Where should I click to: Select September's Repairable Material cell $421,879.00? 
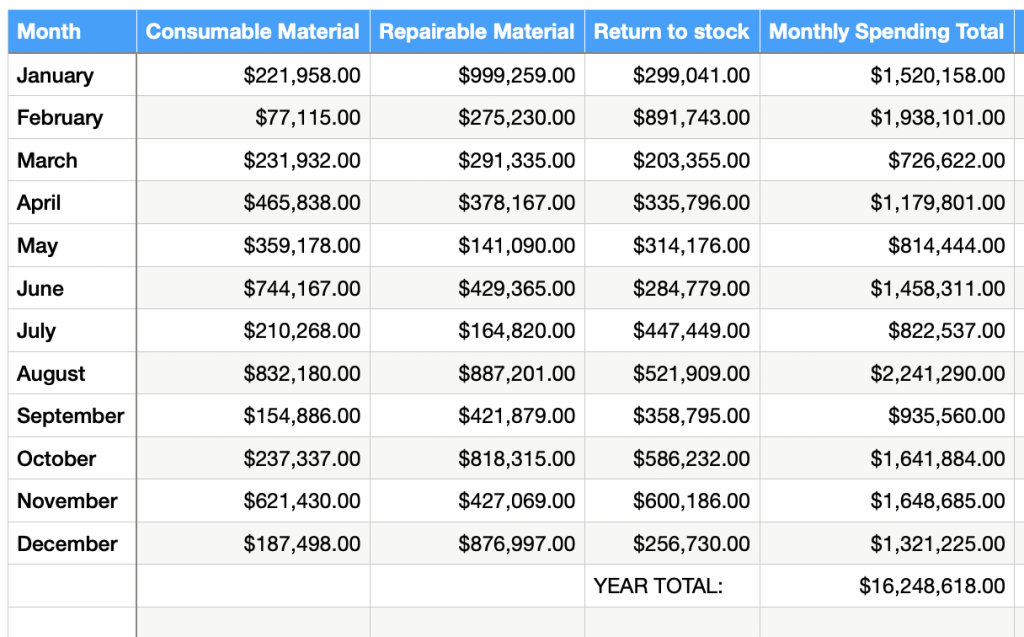(516, 416)
